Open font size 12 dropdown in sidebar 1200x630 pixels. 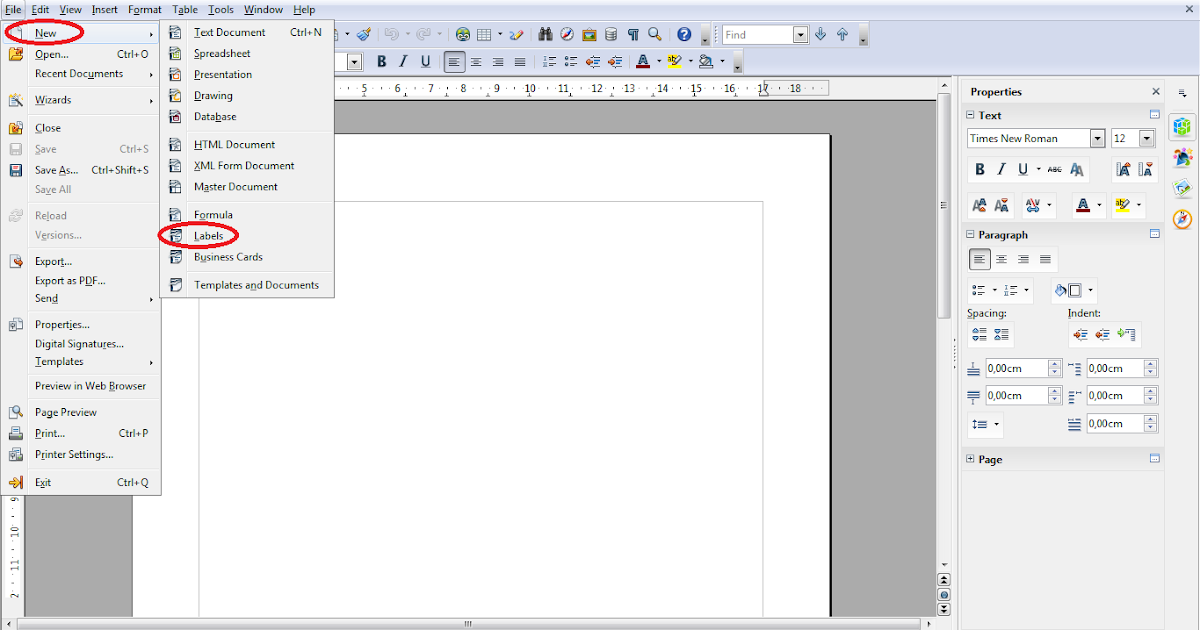(1147, 139)
